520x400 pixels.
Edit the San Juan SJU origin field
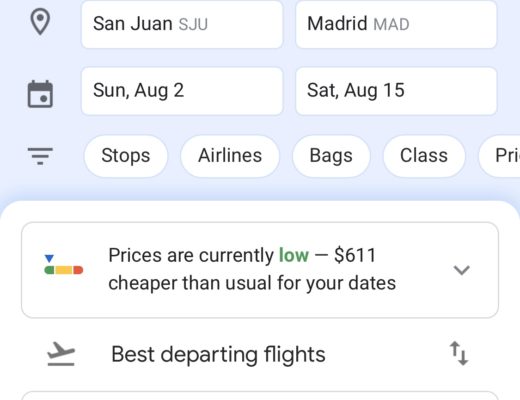point(182,24)
